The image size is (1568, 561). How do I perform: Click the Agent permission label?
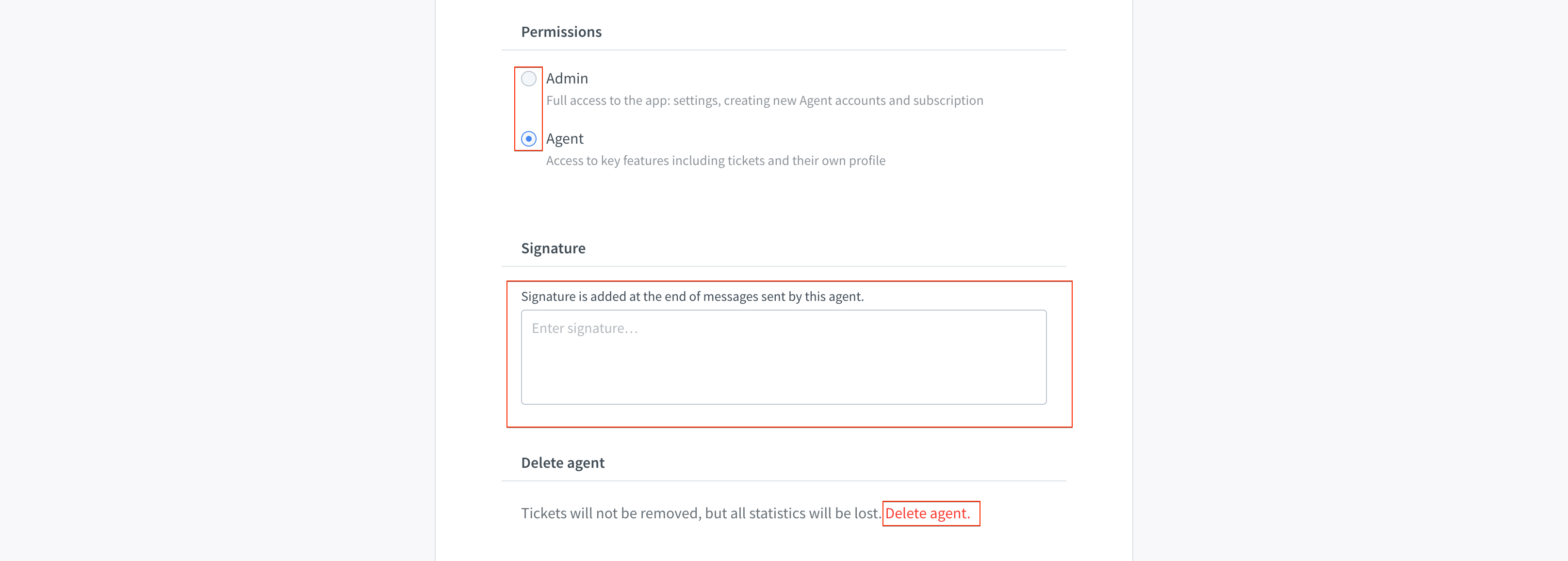pyautogui.click(x=564, y=139)
